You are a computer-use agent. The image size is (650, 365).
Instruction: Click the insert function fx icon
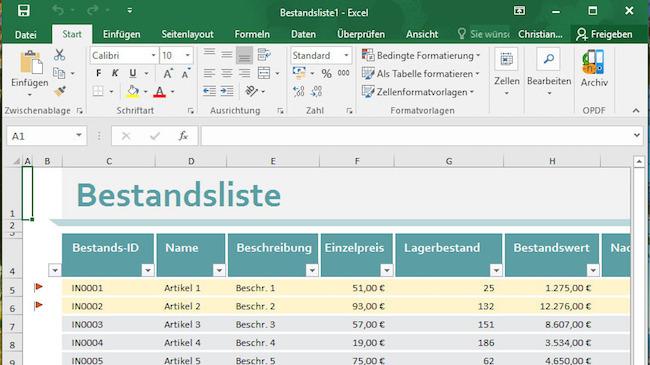coord(183,136)
